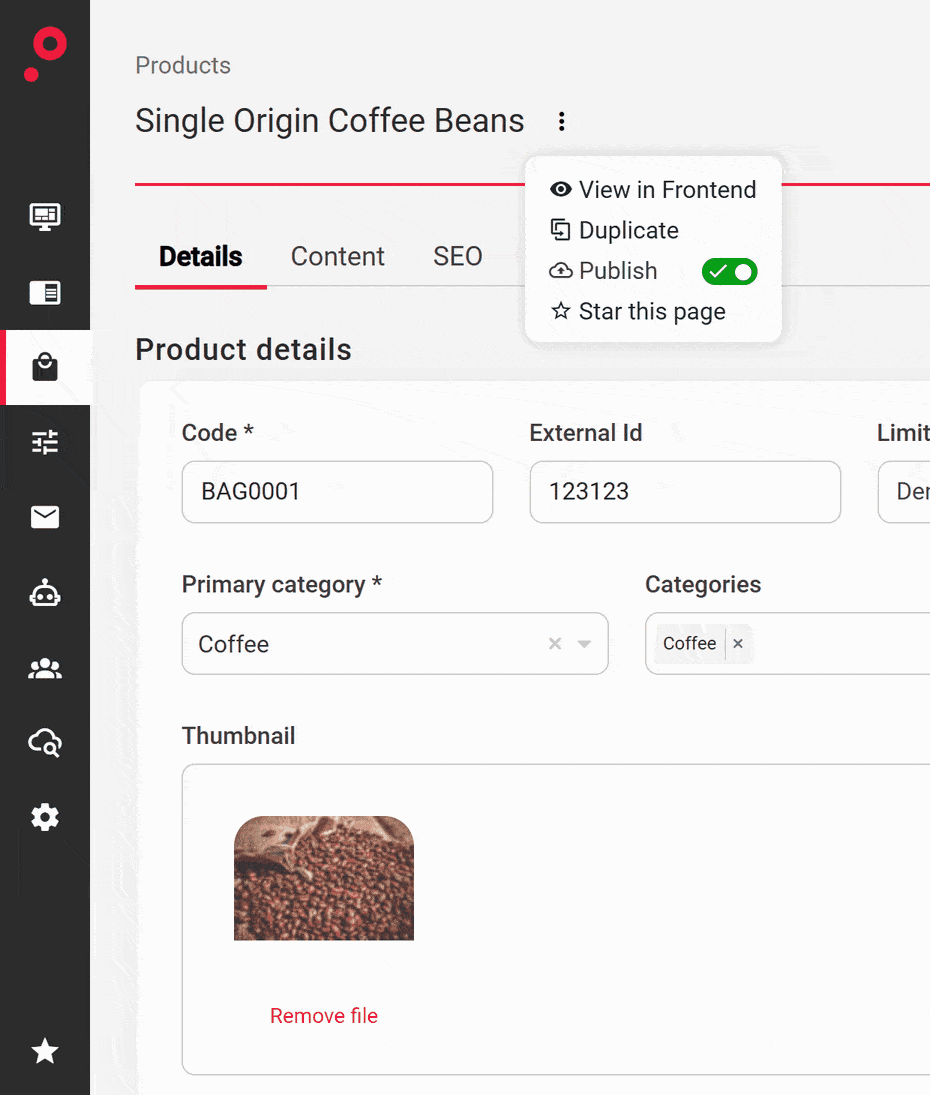This screenshot has height=1095, width=930.
Task: Open the cloud search icon in sidebar
Action: [45, 742]
